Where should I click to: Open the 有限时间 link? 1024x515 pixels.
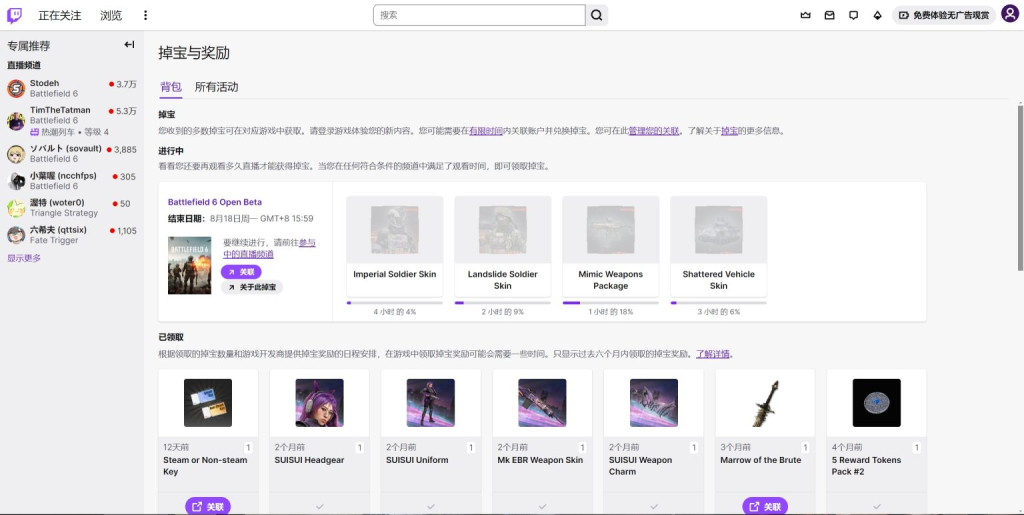pos(486,131)
